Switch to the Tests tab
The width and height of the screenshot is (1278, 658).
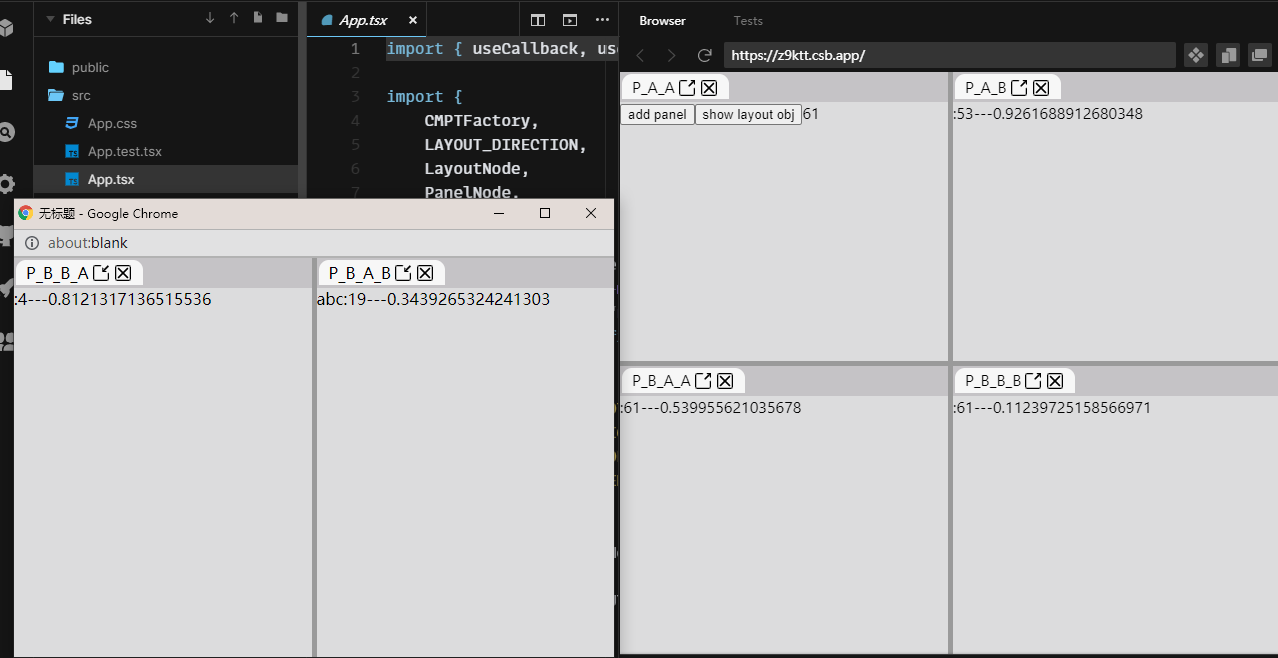point(748,20)
